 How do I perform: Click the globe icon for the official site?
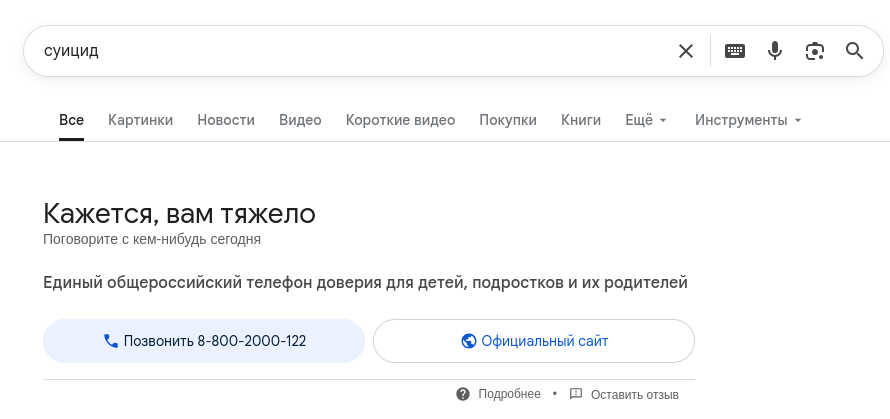point(468,341)
